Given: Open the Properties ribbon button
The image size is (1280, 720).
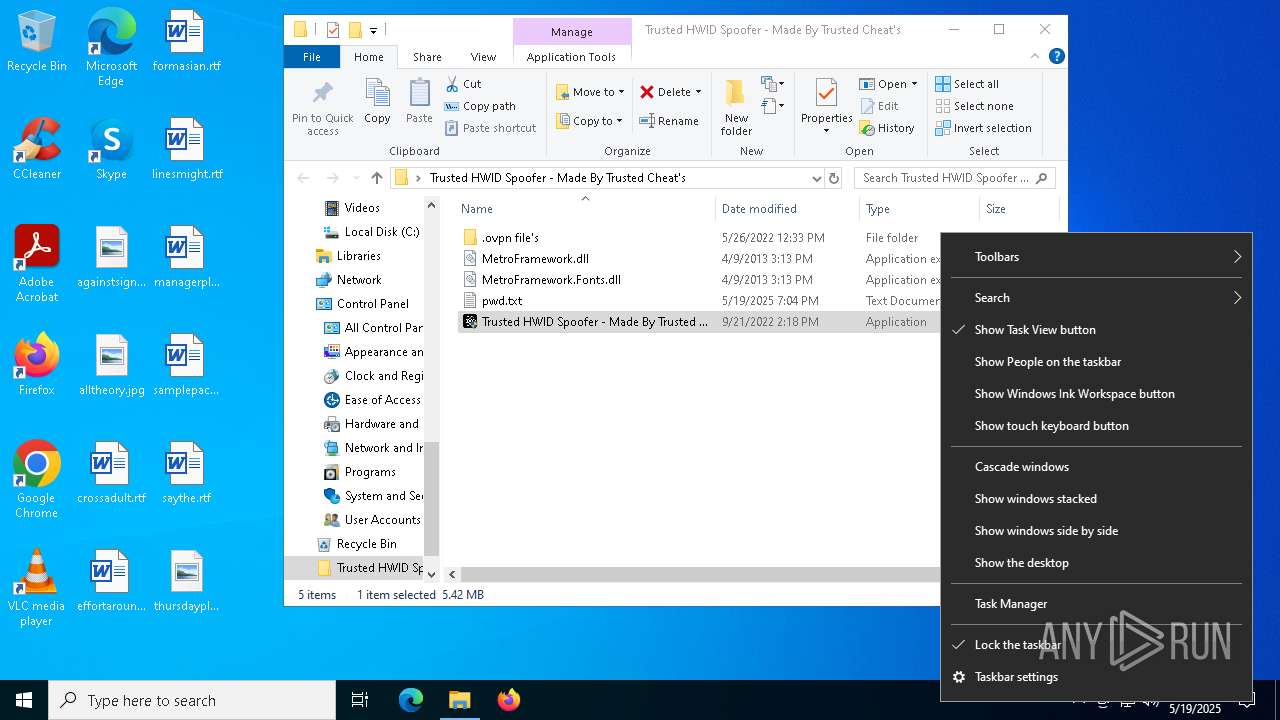Looking at the screenshot, I should 826,108.
